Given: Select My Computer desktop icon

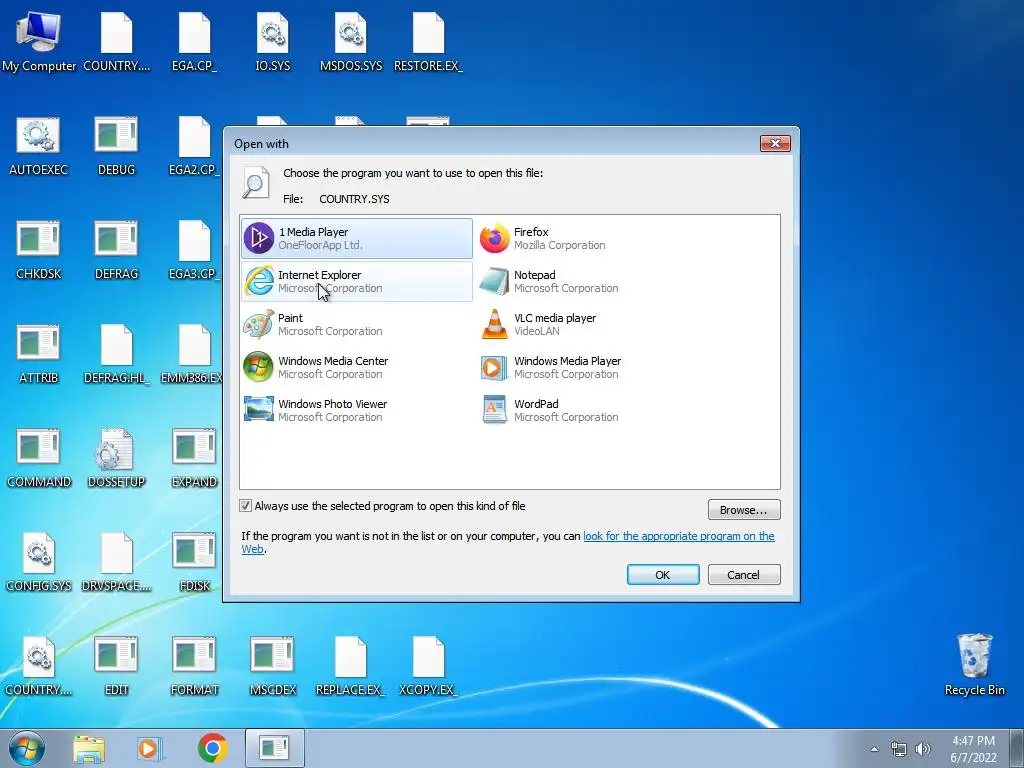Looking at the screenshot, I should (39, 41).
